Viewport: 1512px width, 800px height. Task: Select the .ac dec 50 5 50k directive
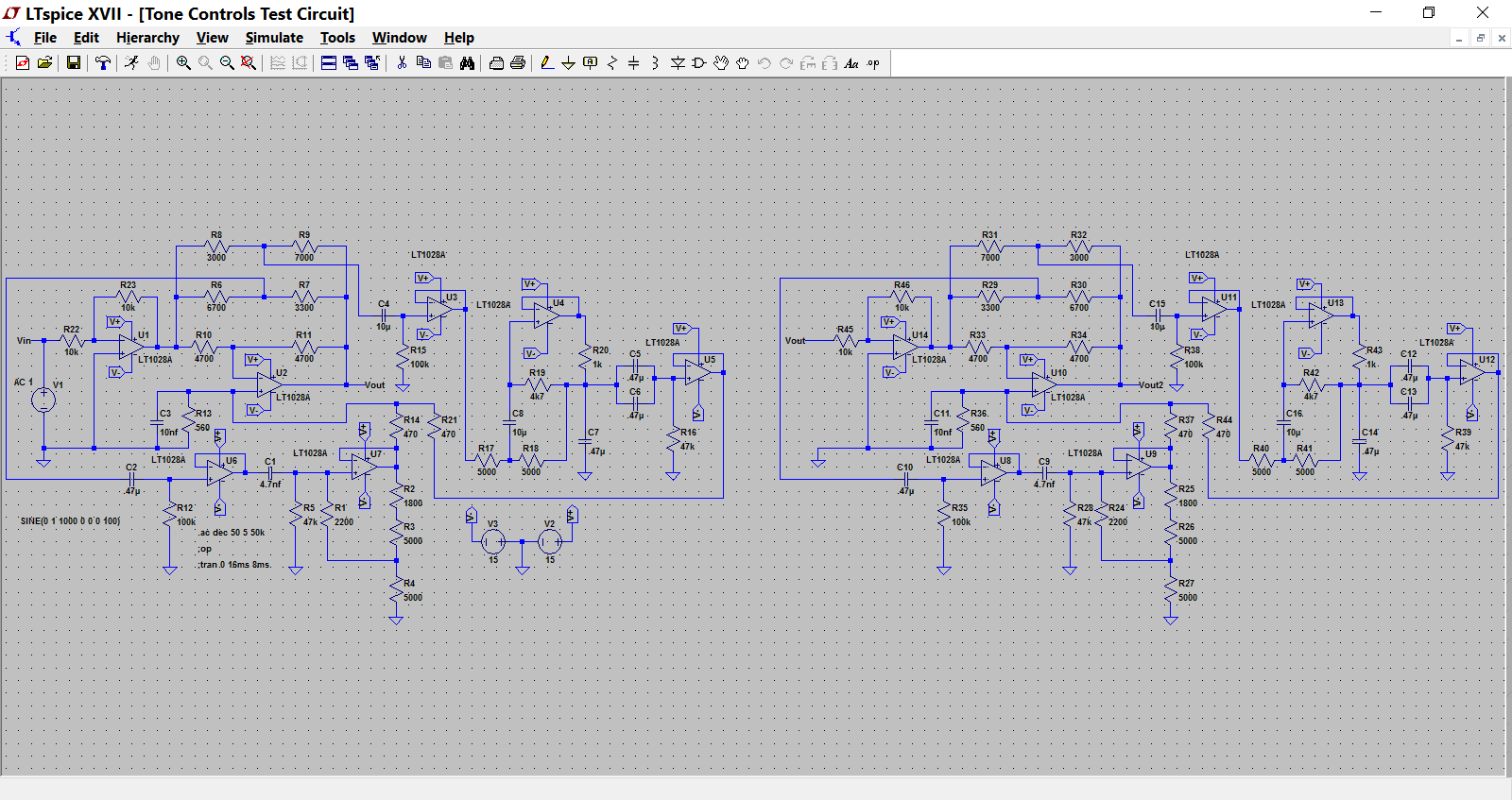pyautogui.click(x=232, y=533)
